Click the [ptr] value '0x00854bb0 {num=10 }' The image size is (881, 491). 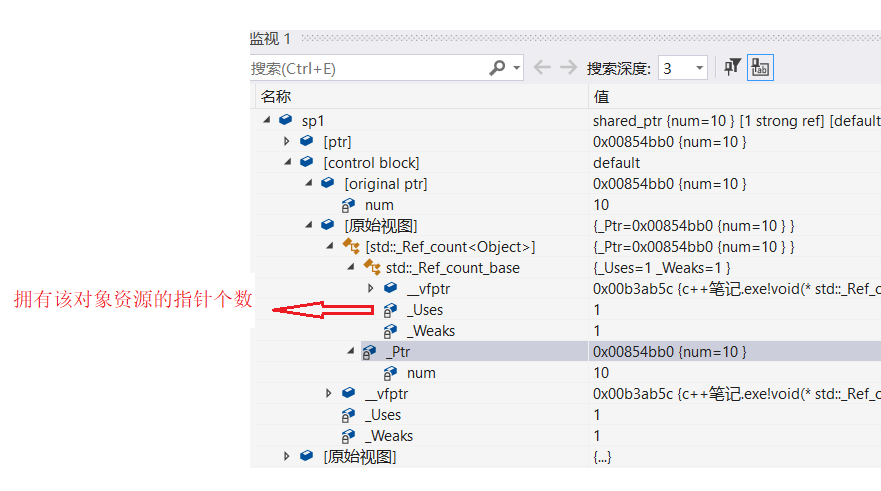670,142
